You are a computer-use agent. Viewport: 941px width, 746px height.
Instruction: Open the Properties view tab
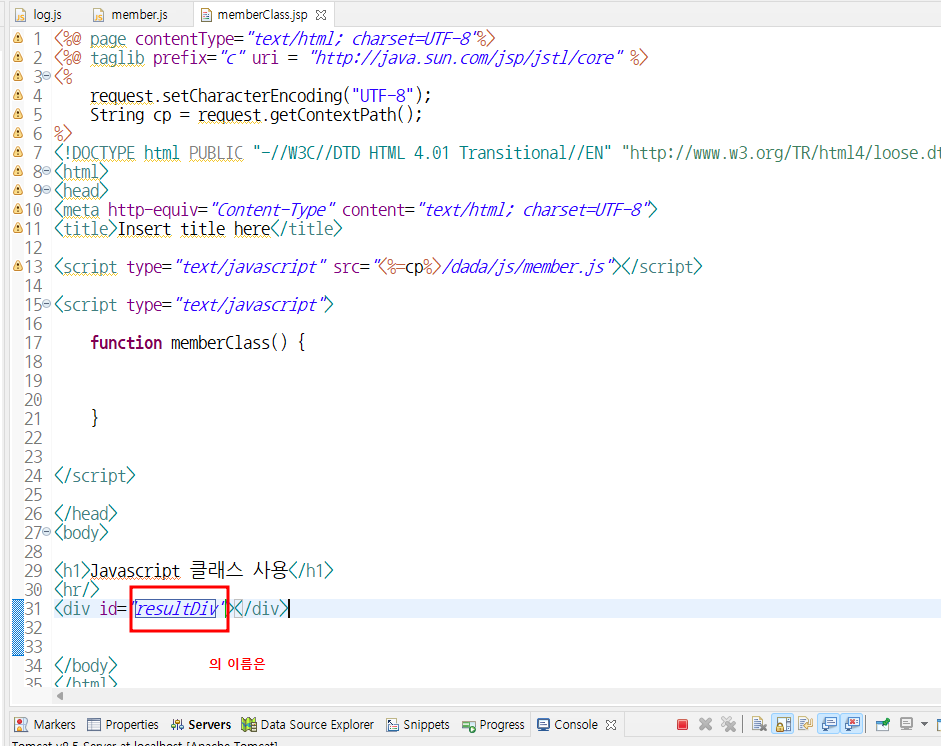point(123,724)
